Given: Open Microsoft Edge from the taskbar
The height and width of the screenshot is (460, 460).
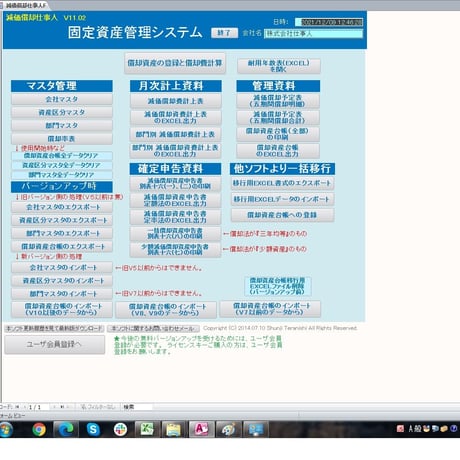Looking at the screenshot, I should coord(66,429).
